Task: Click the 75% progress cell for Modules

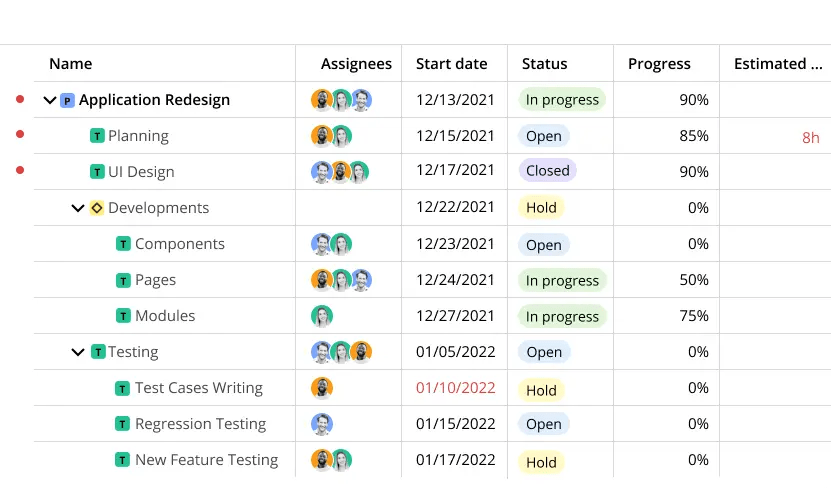Action: (x=694, y=316)
